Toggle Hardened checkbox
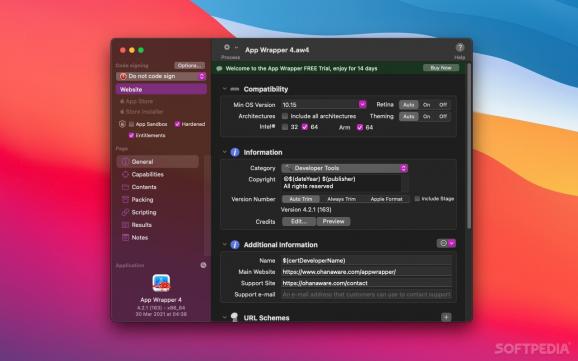The height and width of the screenshot is (361, 578). click(x=177, y=124)
